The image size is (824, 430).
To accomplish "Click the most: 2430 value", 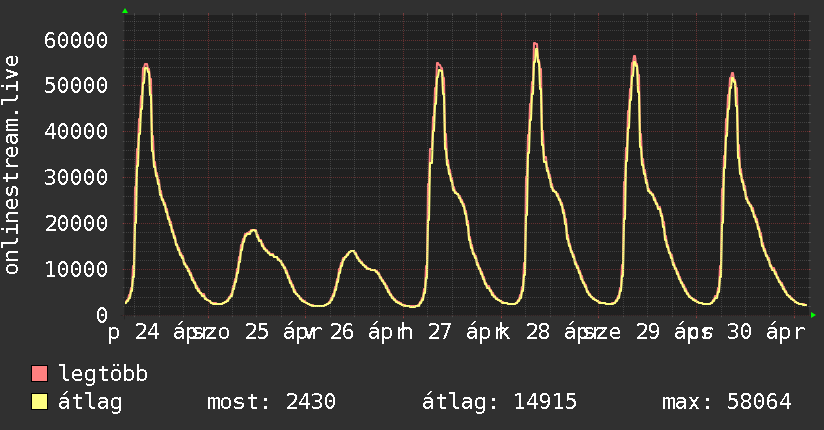I will [271, 402].
